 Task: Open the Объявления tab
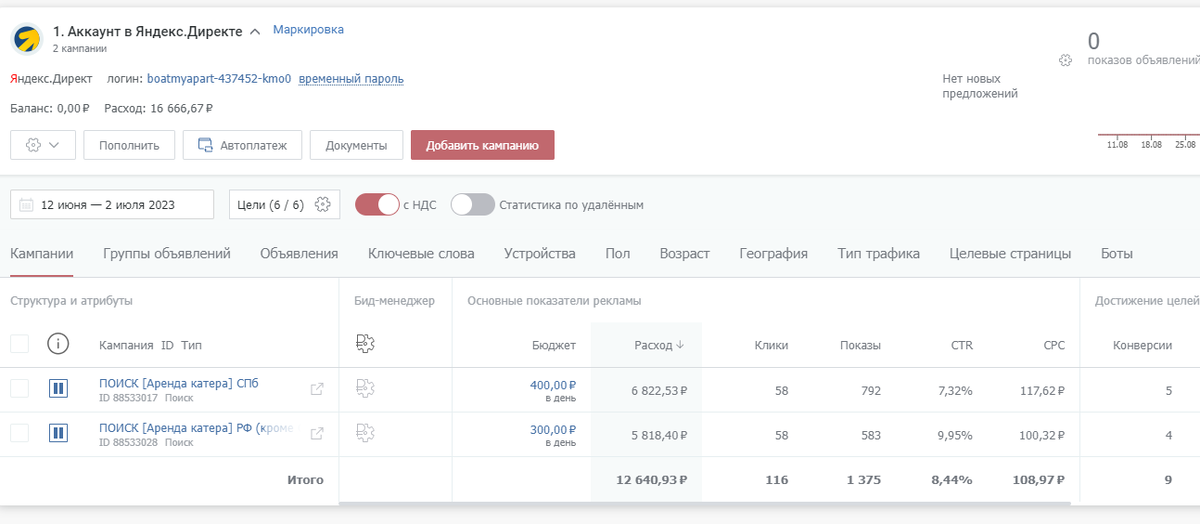pyautogui.click(x=299, y=254)
